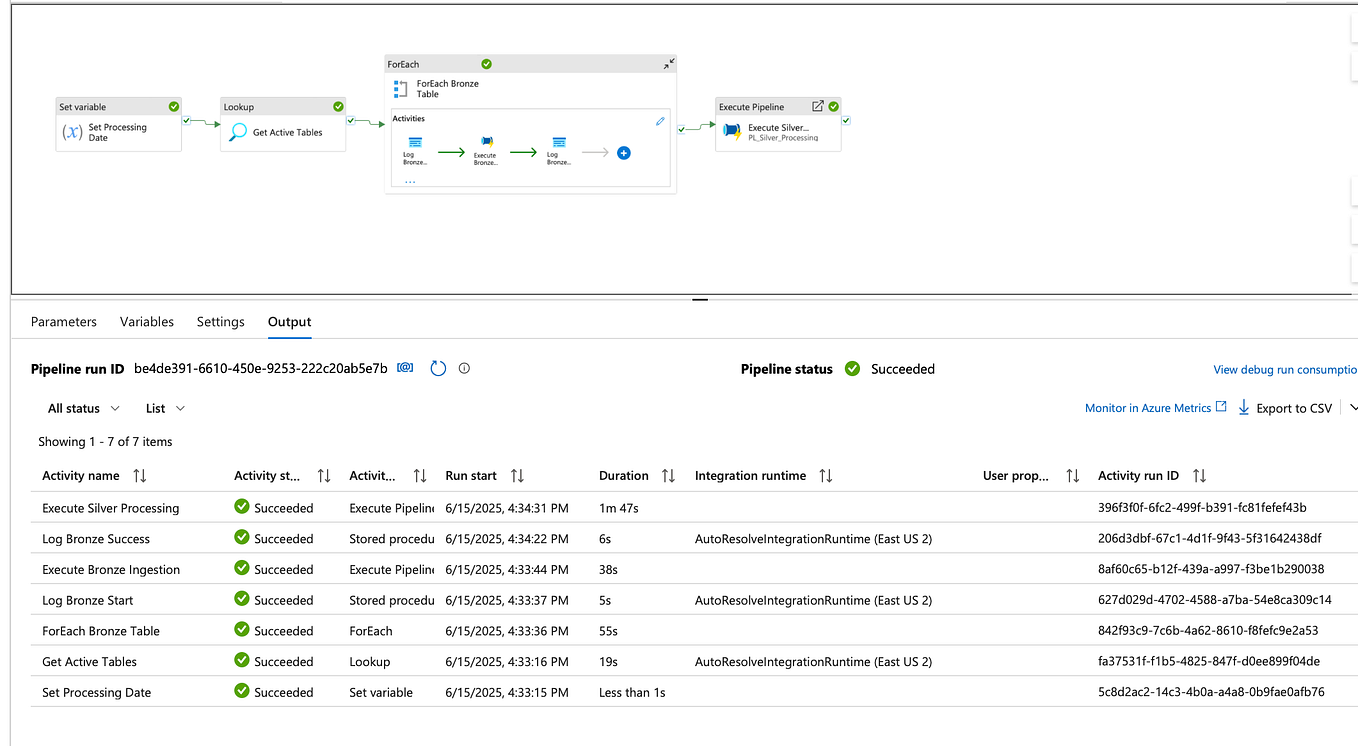Click the info icon beside the run ID
The height and width of the screenshot is (746, 1358).
(464, 368)
